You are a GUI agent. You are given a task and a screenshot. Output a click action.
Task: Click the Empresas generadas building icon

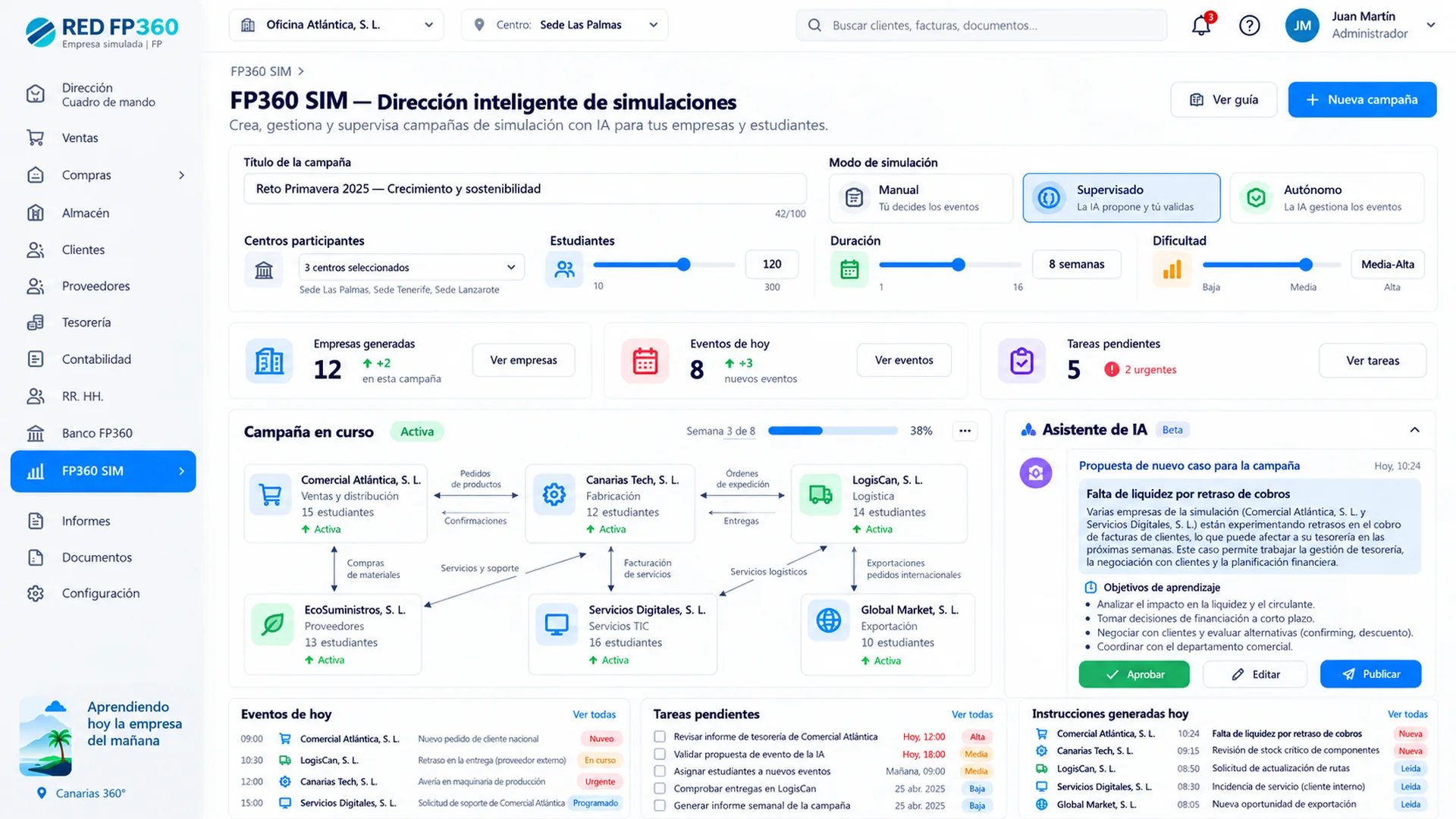[x=269, y=361]
